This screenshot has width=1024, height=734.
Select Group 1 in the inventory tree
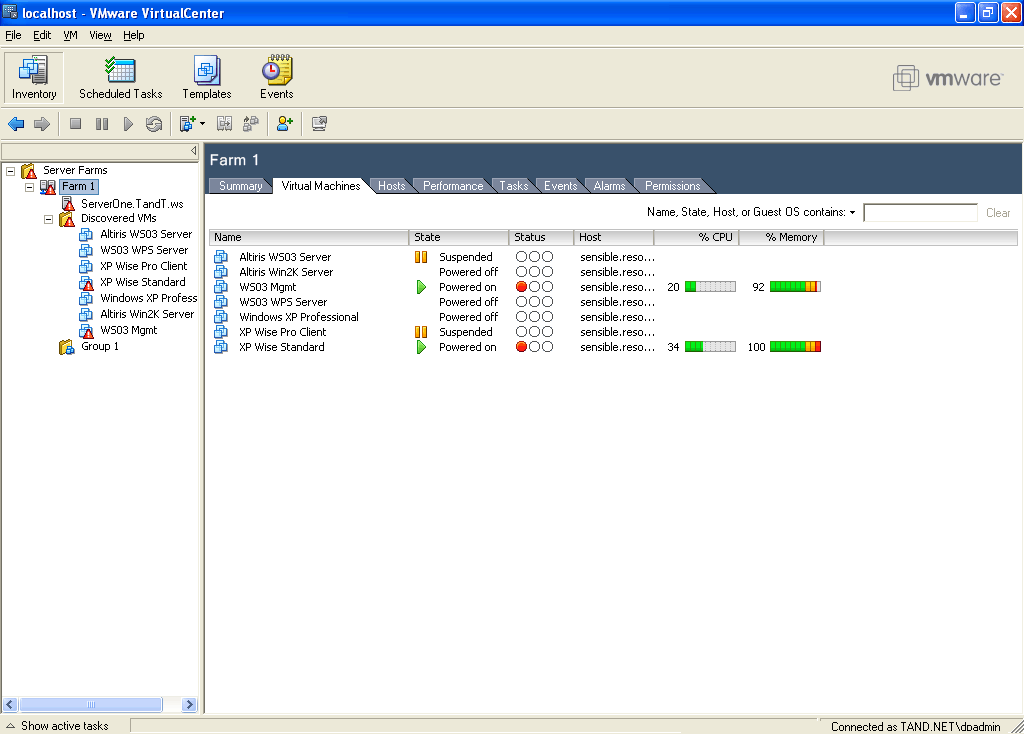pos(100,347)
